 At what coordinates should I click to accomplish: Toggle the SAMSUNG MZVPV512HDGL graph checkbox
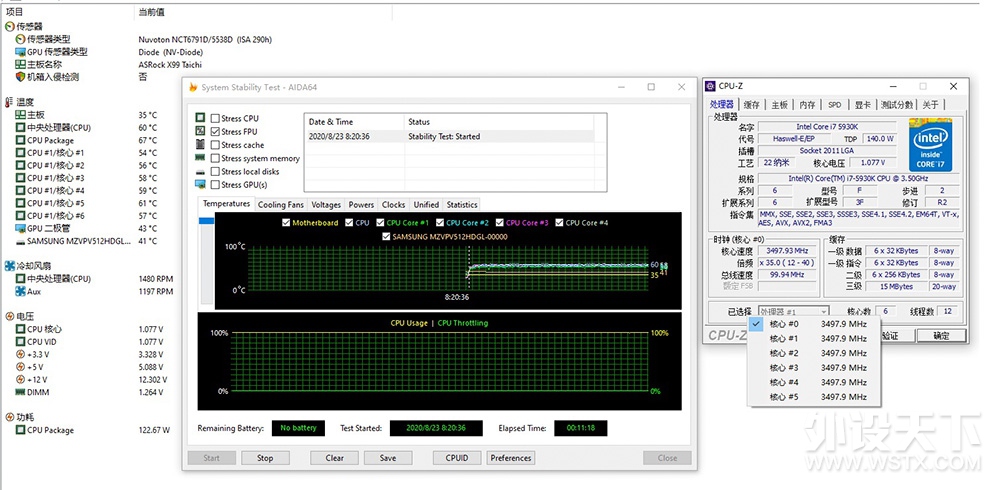tap(385, 237)
